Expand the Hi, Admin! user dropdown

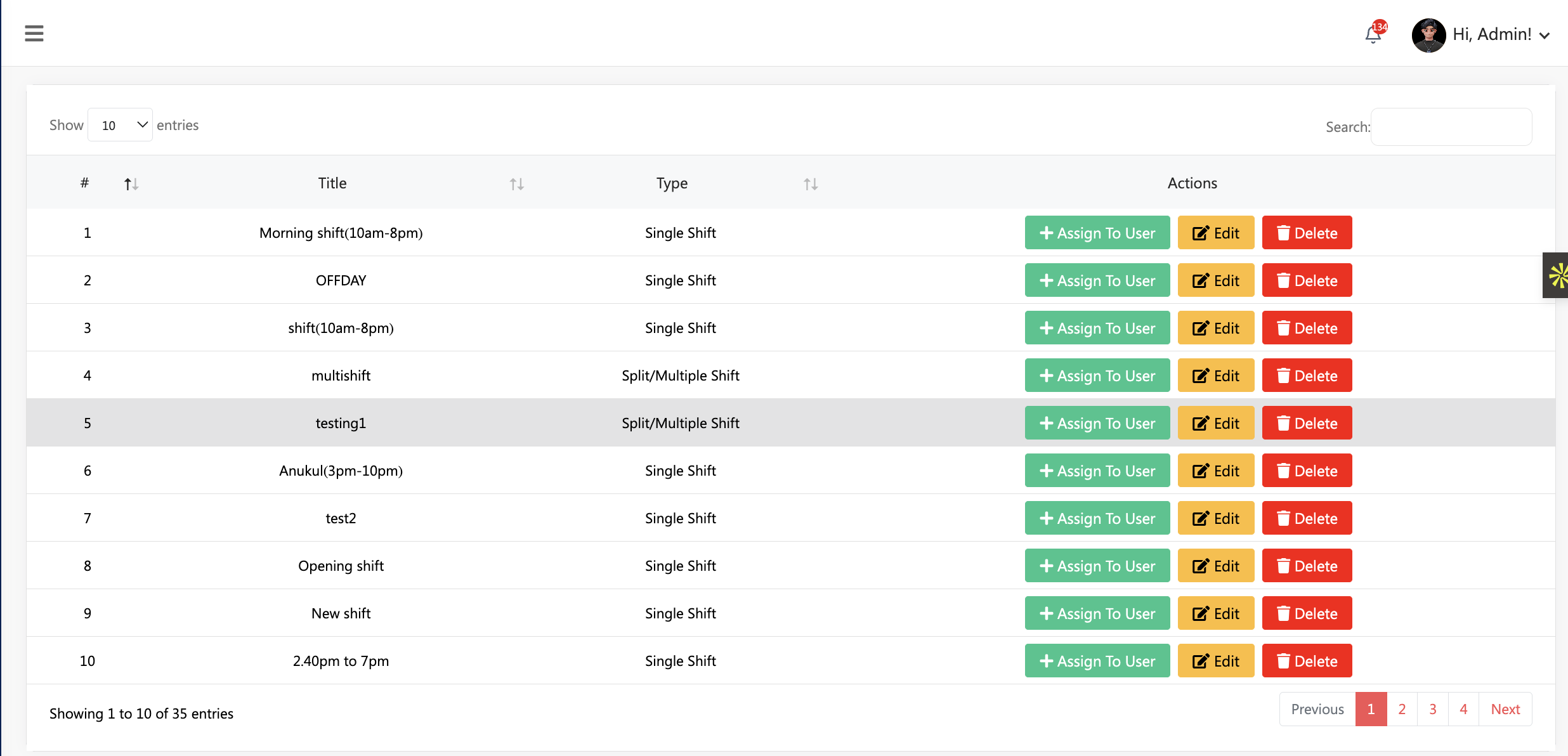tap(1501, 35)
